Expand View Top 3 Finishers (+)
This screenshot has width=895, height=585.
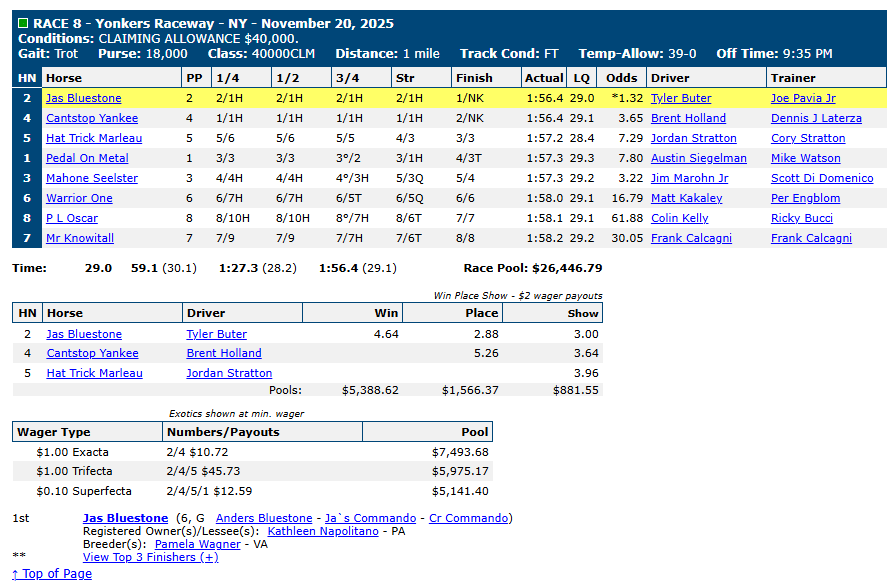tap(150, 557)
